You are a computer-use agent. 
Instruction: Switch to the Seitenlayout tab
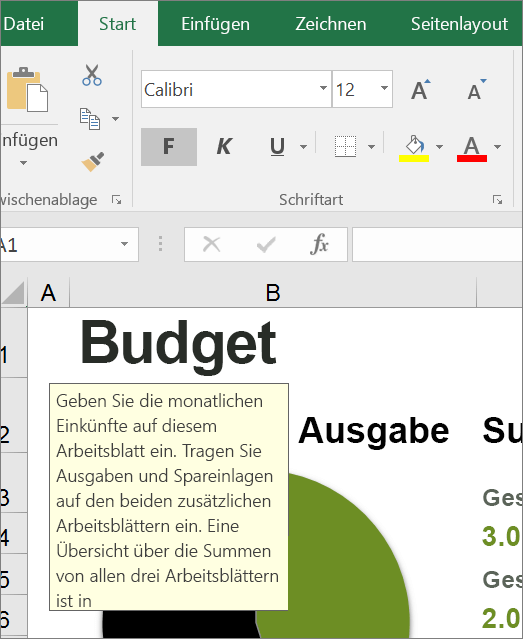tap(459, 24)
